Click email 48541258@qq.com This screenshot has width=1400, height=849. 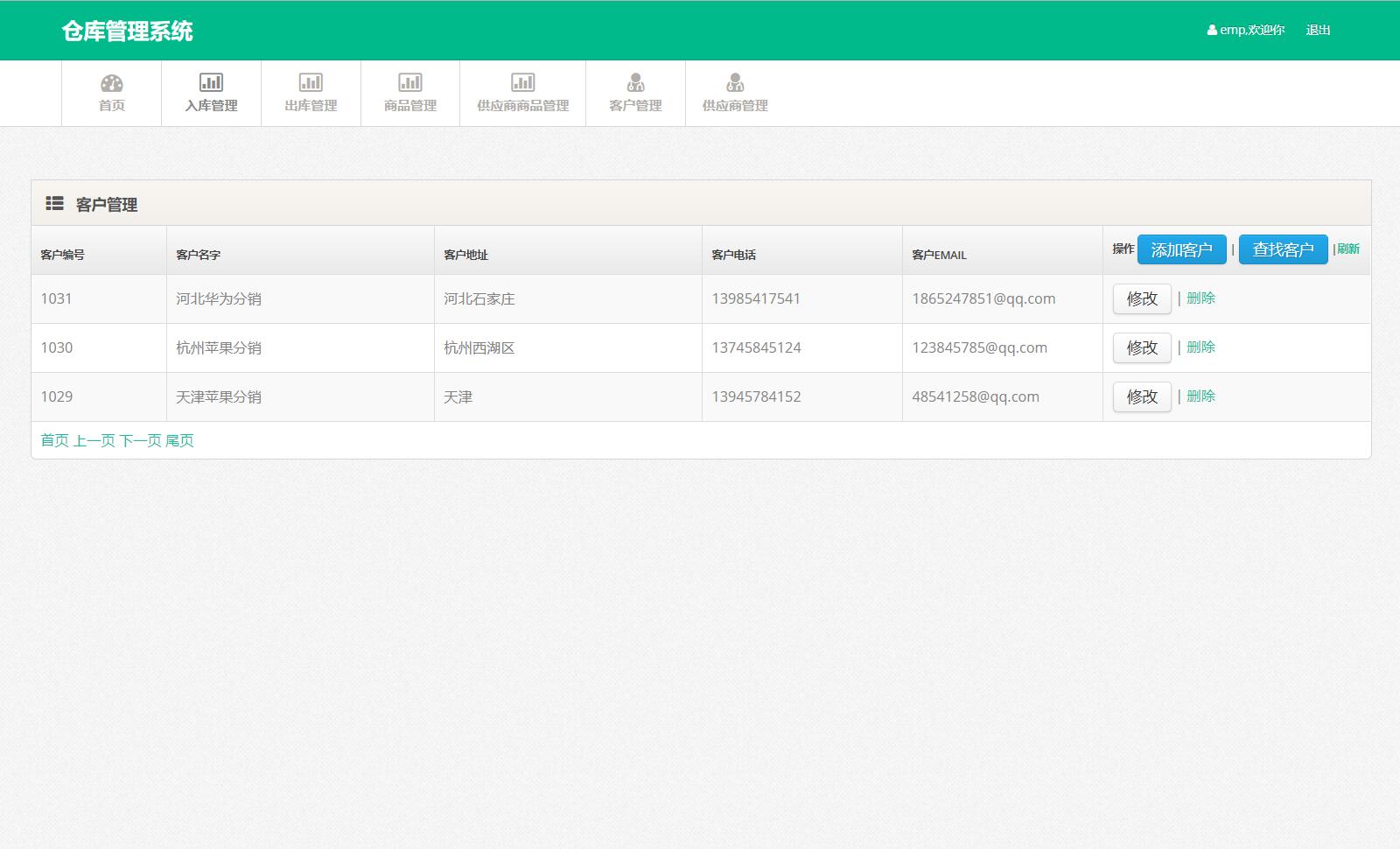[976, 396]
